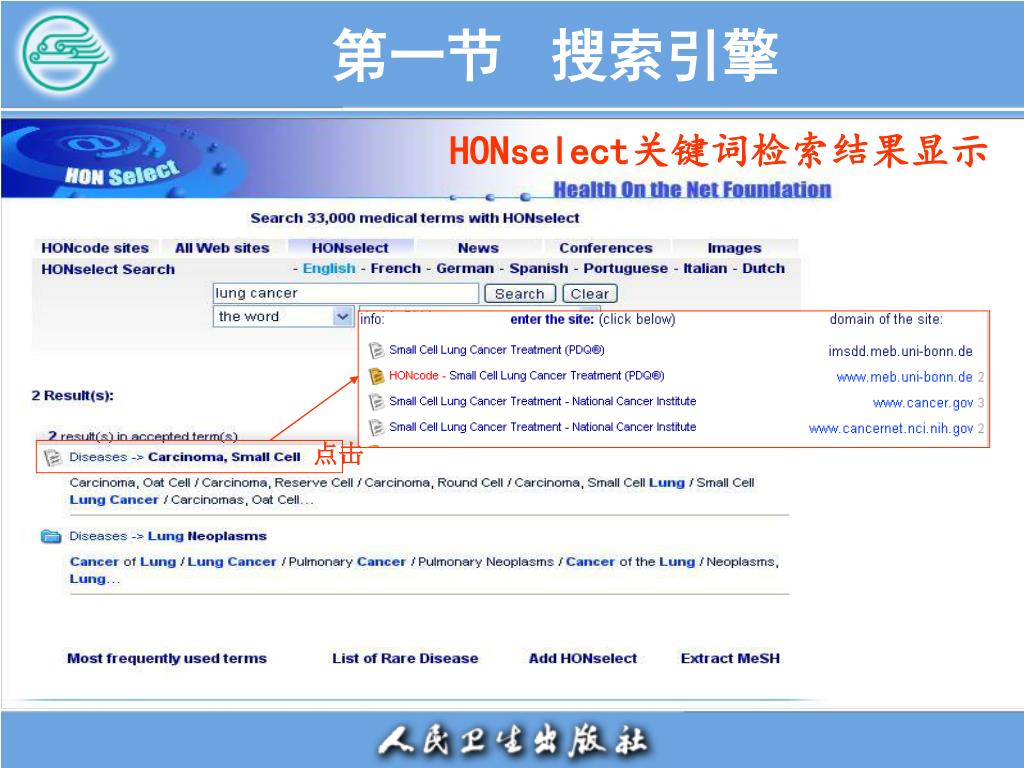Screen dimensions: 1024x768
Task: Click '2 Result(s):' text
Action: [72, 396]
